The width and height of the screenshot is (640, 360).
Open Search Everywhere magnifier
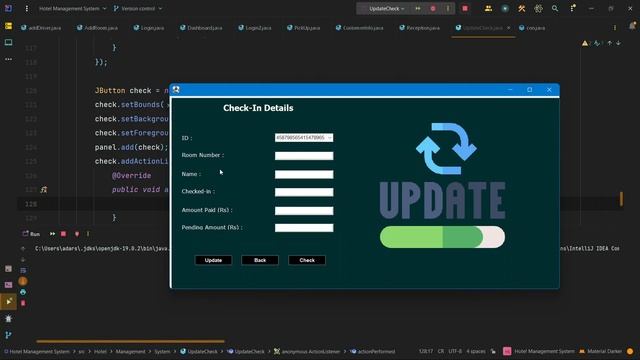(x=555, y=9)
